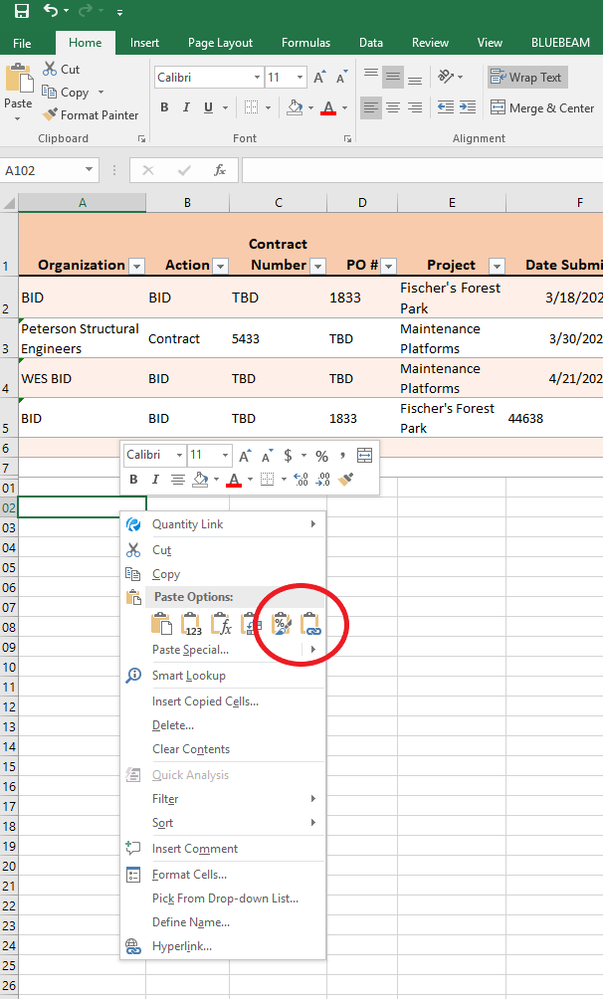Open the ribbon font size dropdown
The image size is (603, 999).
(x=300, y=78)
